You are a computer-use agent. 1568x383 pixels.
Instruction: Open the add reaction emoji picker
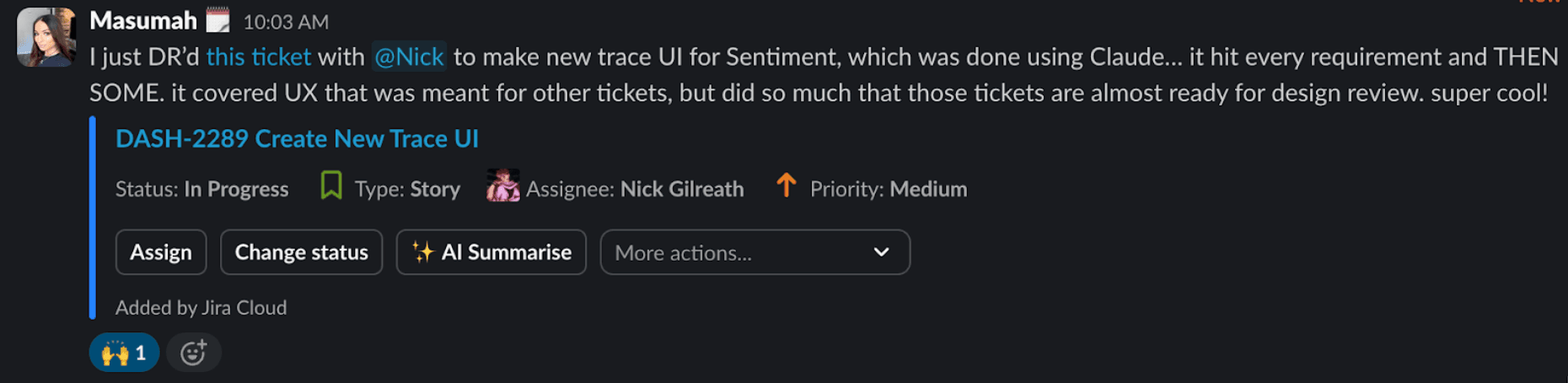(193, 353)
